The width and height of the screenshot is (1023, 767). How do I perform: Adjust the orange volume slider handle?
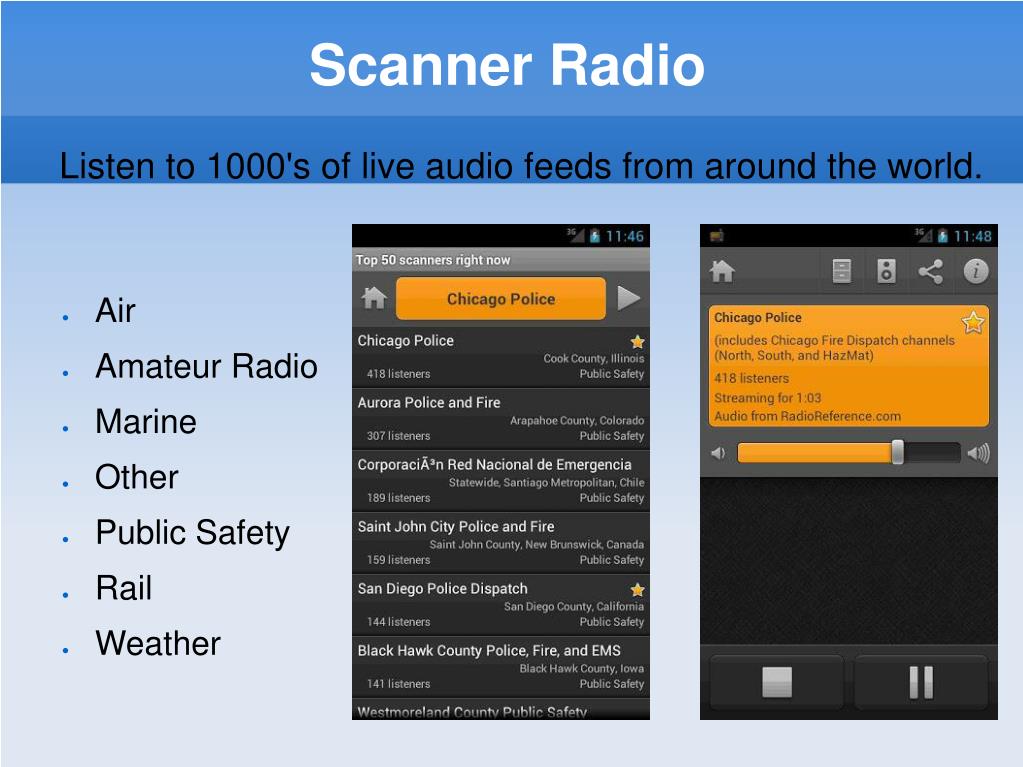[x=898, y=452]
